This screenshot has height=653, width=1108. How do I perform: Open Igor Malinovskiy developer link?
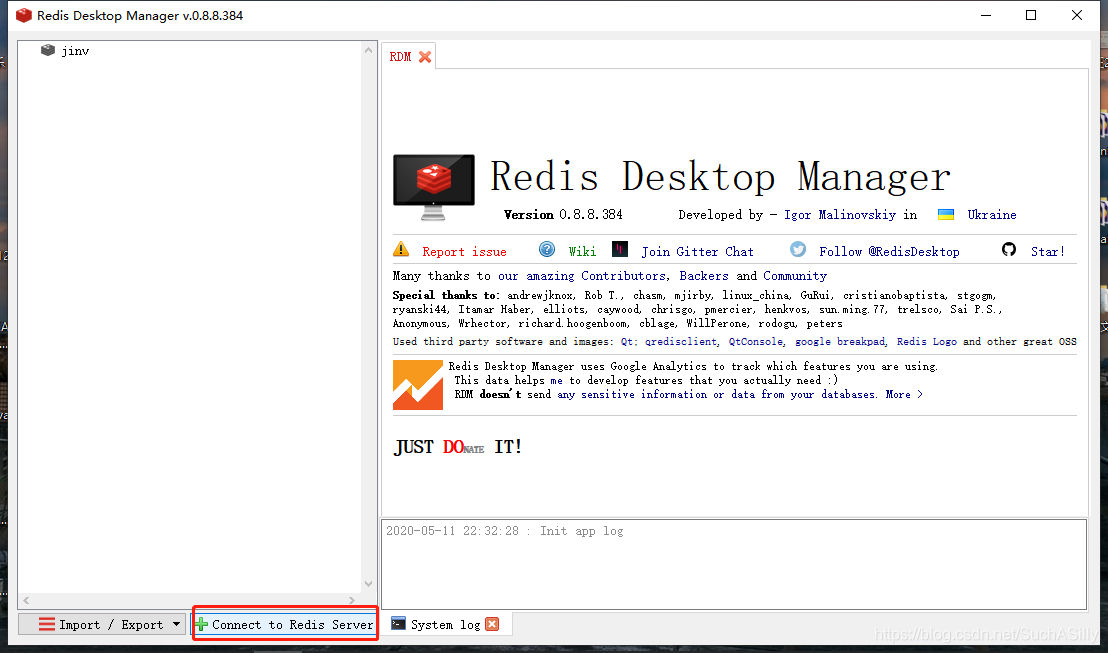(839, 215)
